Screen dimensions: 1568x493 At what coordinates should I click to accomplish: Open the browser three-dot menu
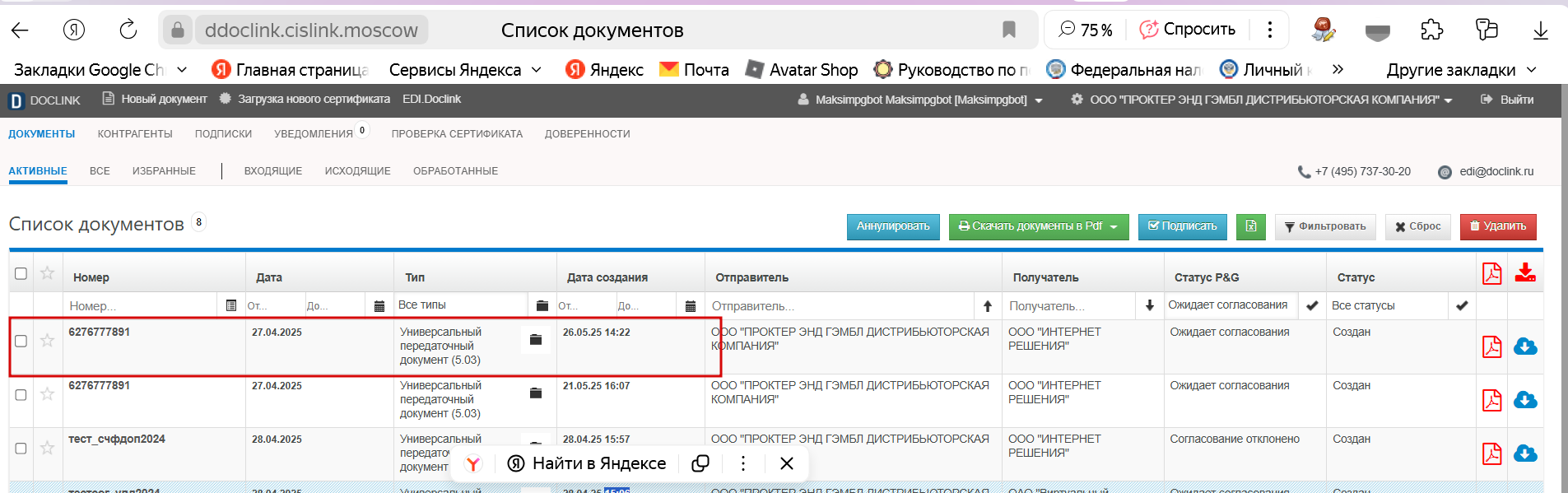[1270, 30]
